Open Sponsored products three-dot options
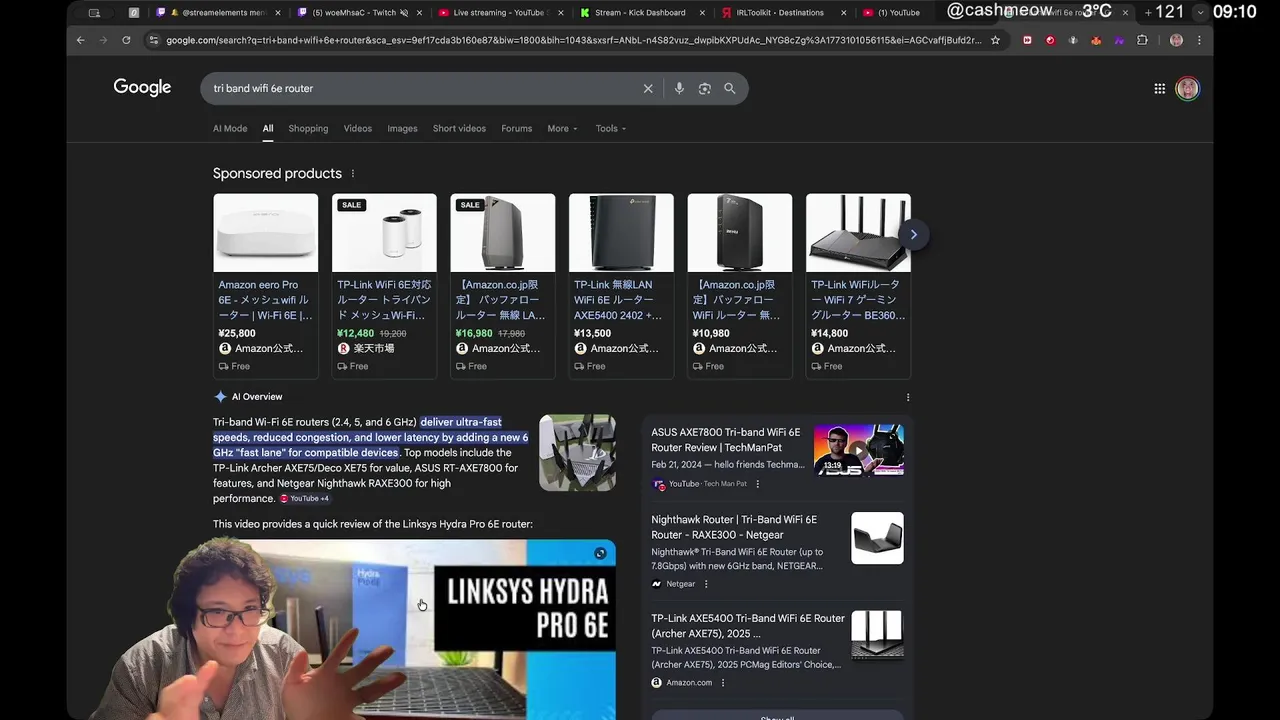 click(x=352, y=173)
